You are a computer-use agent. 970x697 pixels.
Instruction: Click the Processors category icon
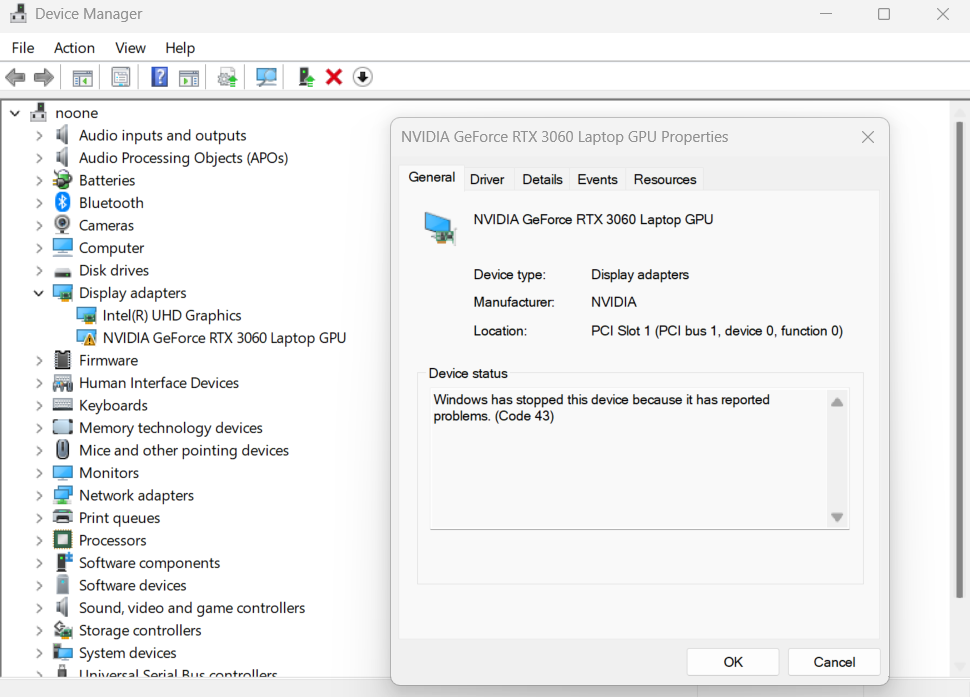62,540
